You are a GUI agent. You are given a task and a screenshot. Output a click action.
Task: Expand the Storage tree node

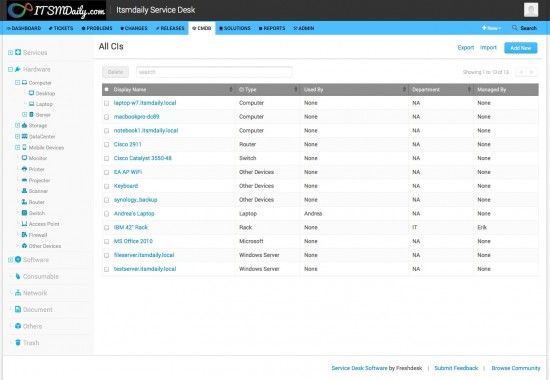(17, 125)
